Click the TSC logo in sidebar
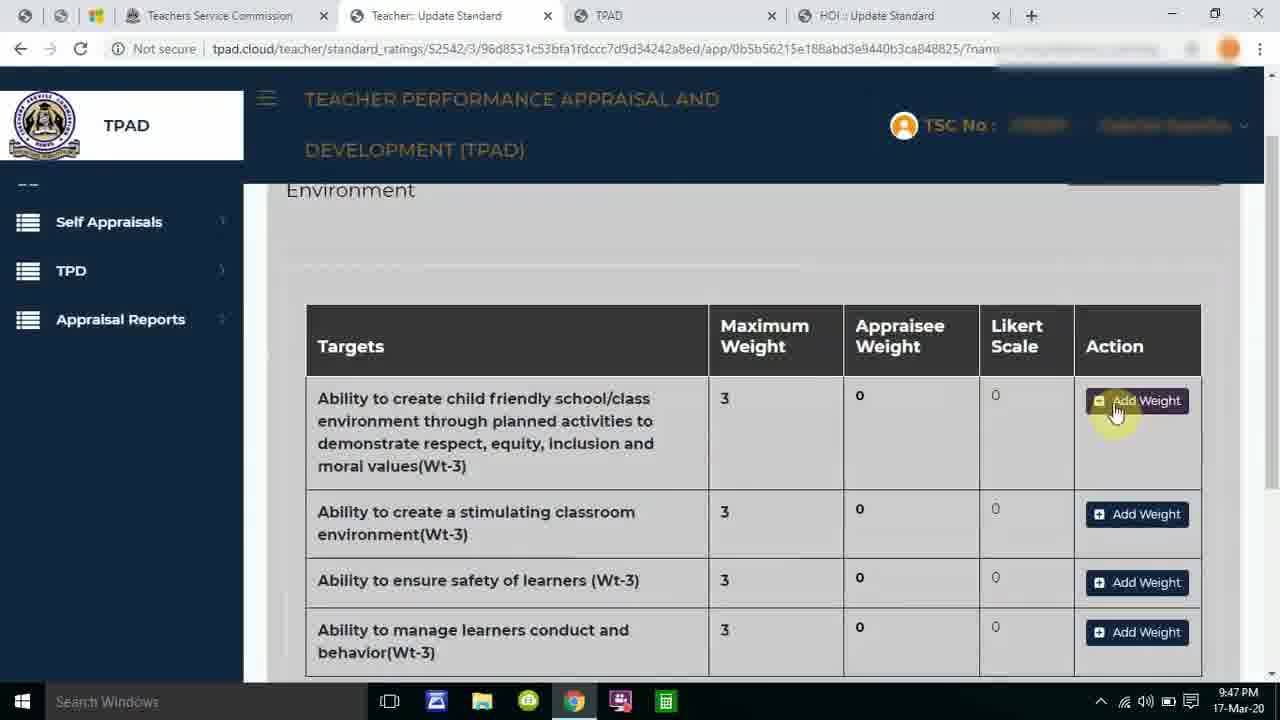This screenshot has height=720, width=1280. pyautogui.click(x=44, y=125)
